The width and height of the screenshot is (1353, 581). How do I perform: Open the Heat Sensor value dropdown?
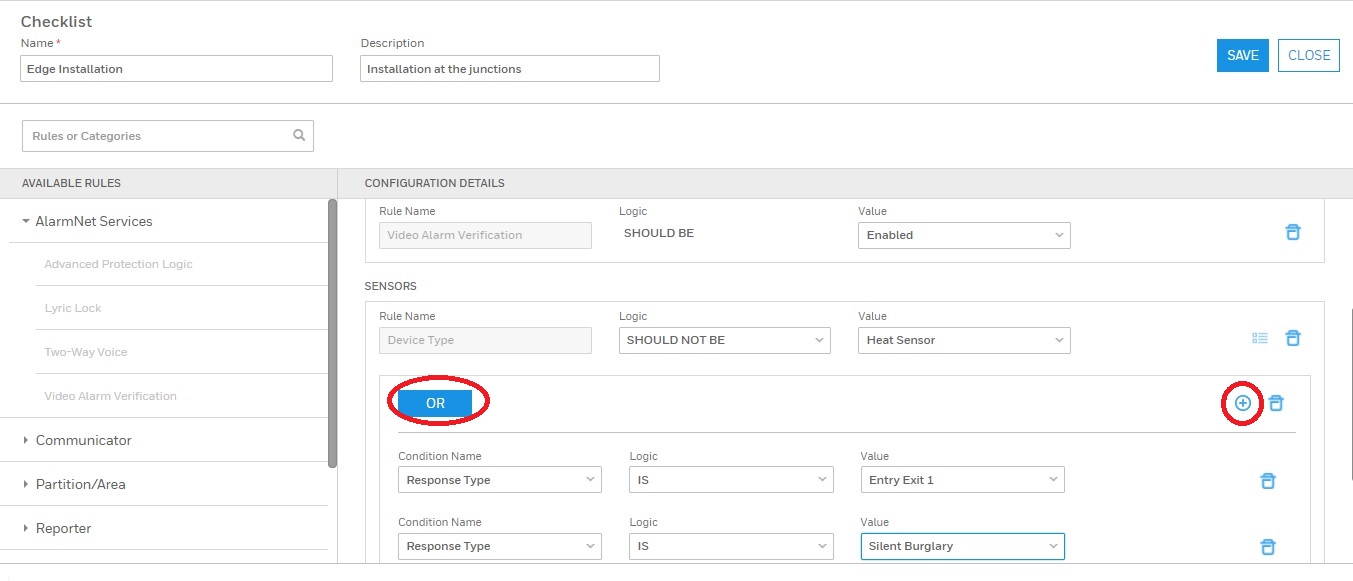click(964, 340)
